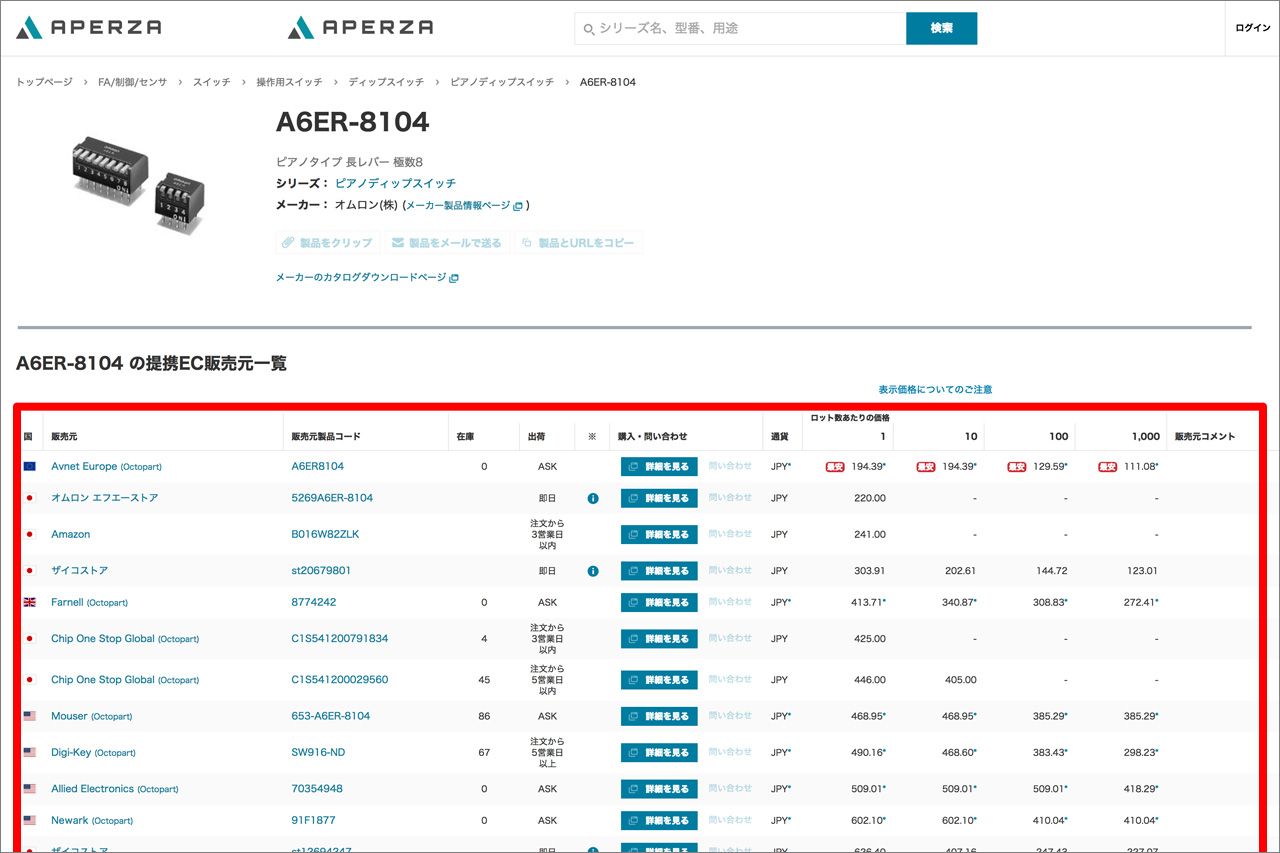Screen dimensions: 1280x853
Task: Open Mouser seller link
Action: (x=91, y=716)
